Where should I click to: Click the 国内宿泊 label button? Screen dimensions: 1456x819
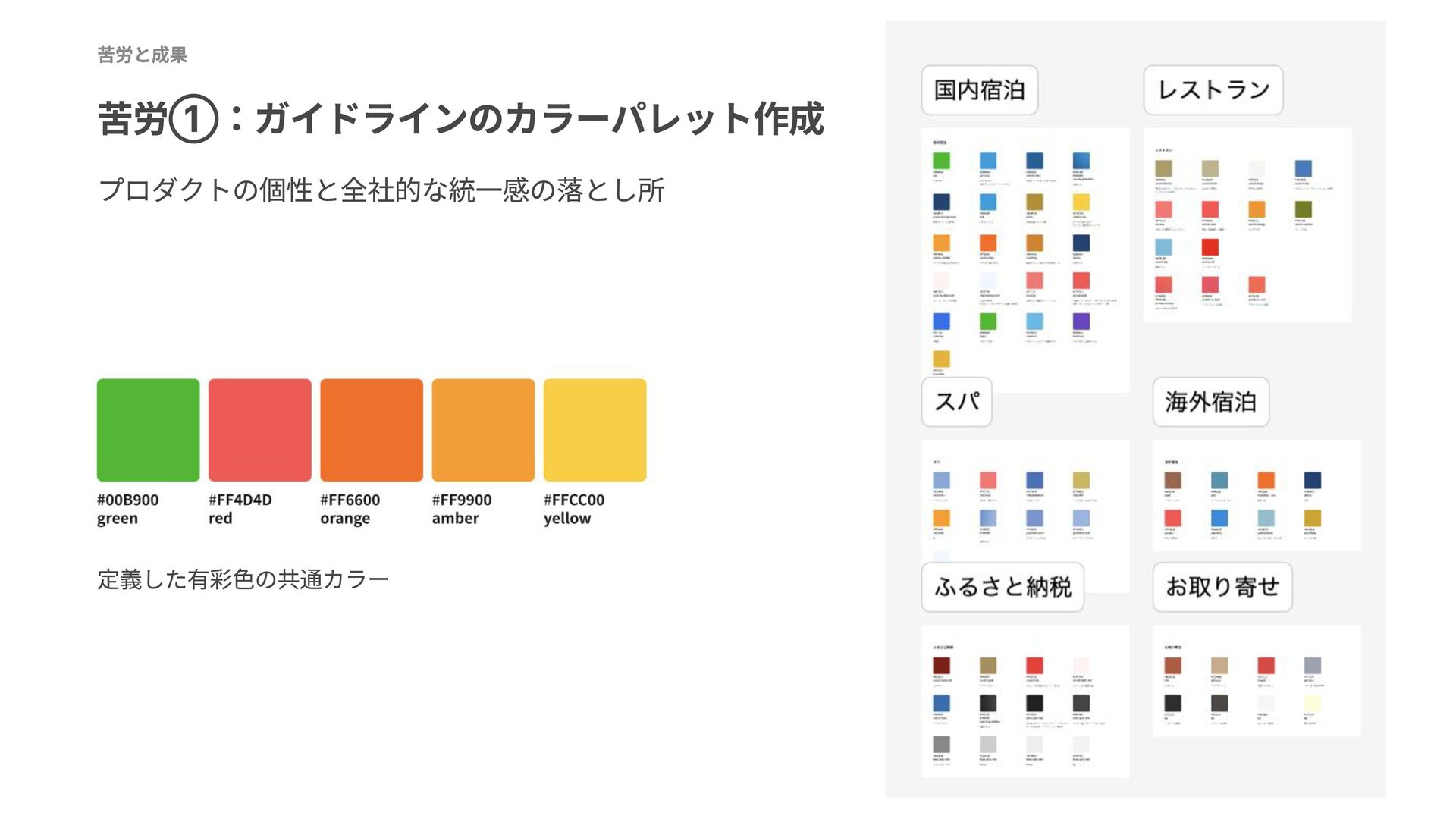[980, 90]
